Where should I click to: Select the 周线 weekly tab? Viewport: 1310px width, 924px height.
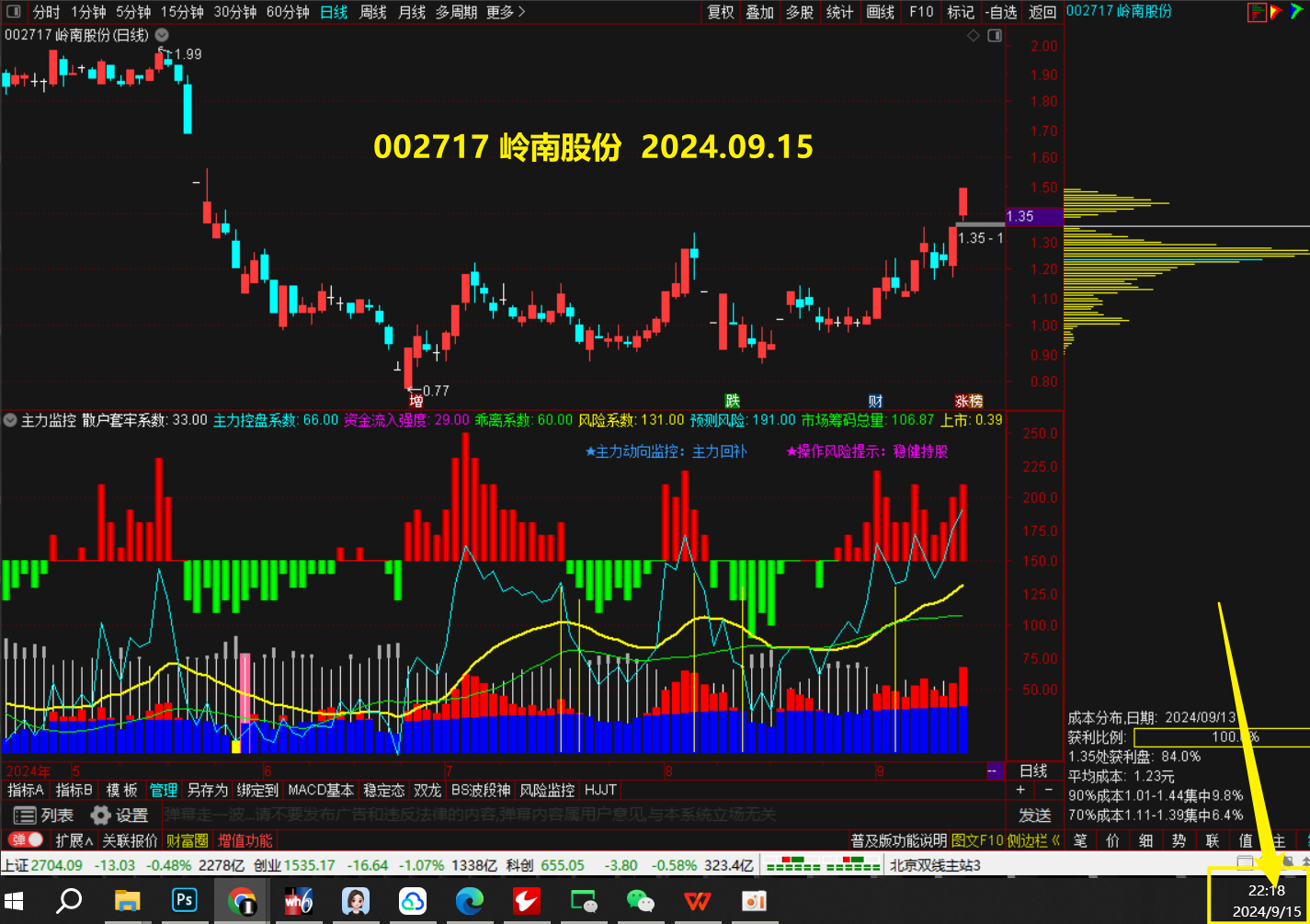click(x=372, y=12)
